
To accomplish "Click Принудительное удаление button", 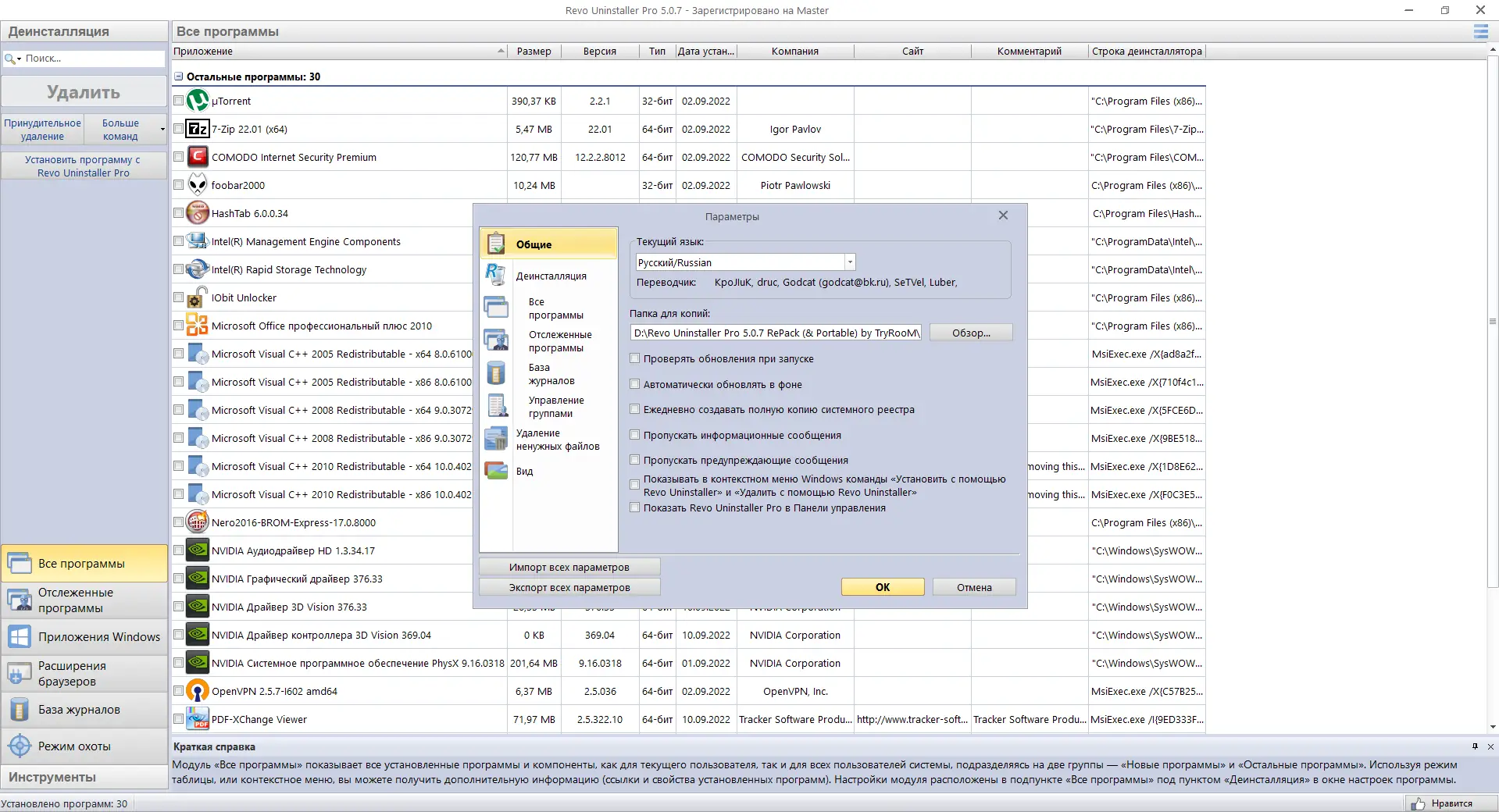I will (x=42, y=130).
